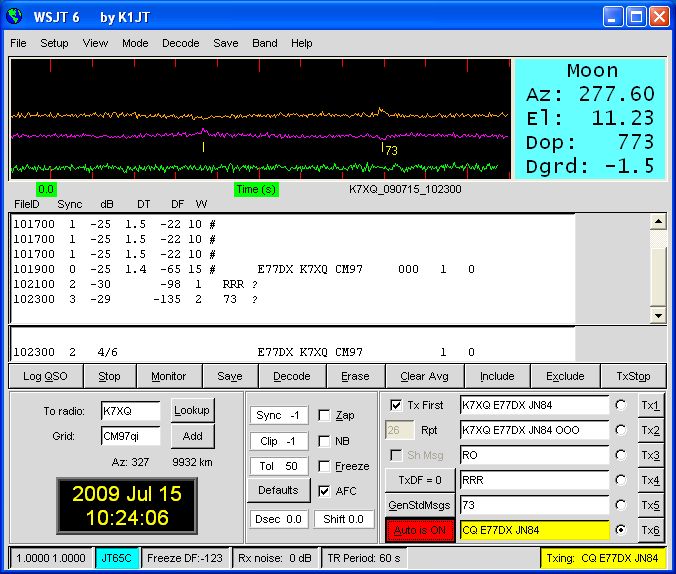Click the Erase button
Viewport: 676px width, 574px height.
tap(355, 376)
